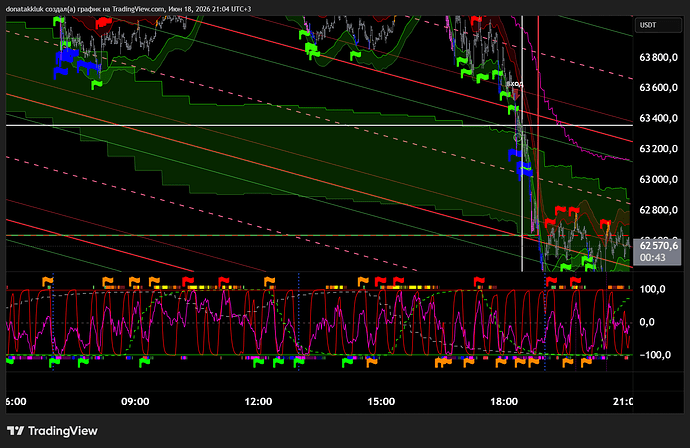
Task: Click the 00:43 bar countdown timer
Action: (x=652, y=258)
